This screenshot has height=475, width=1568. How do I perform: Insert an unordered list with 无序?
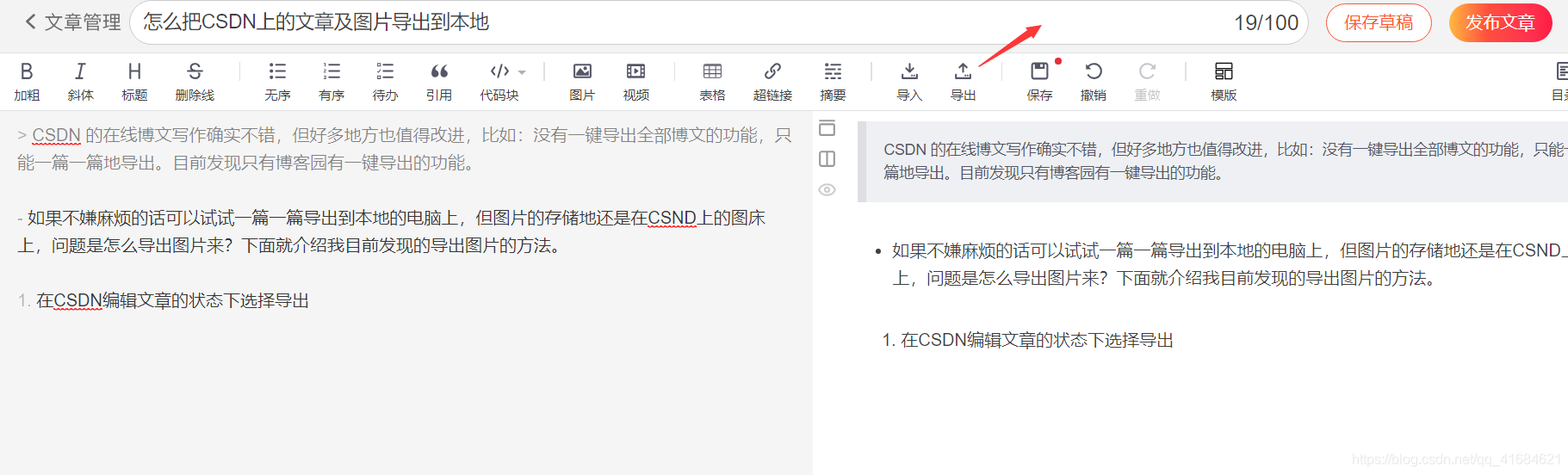pyautogui.click(x=277, y=82)
